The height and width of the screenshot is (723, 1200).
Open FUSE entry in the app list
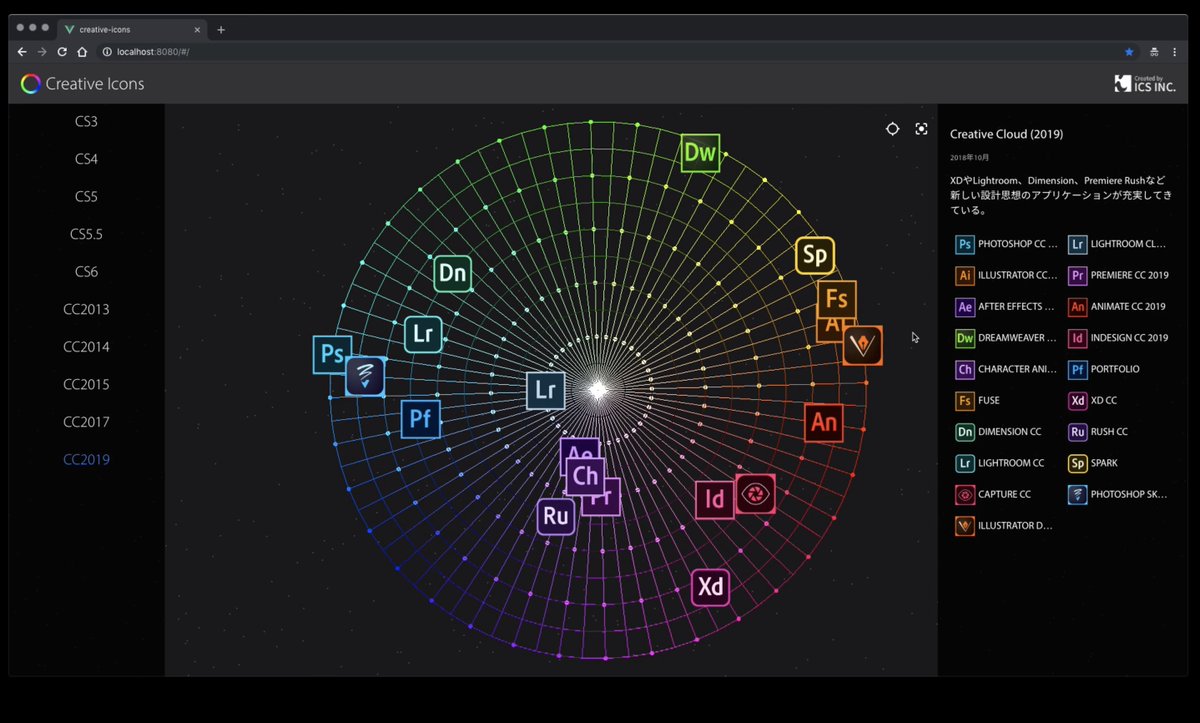(x=977, y=400)
